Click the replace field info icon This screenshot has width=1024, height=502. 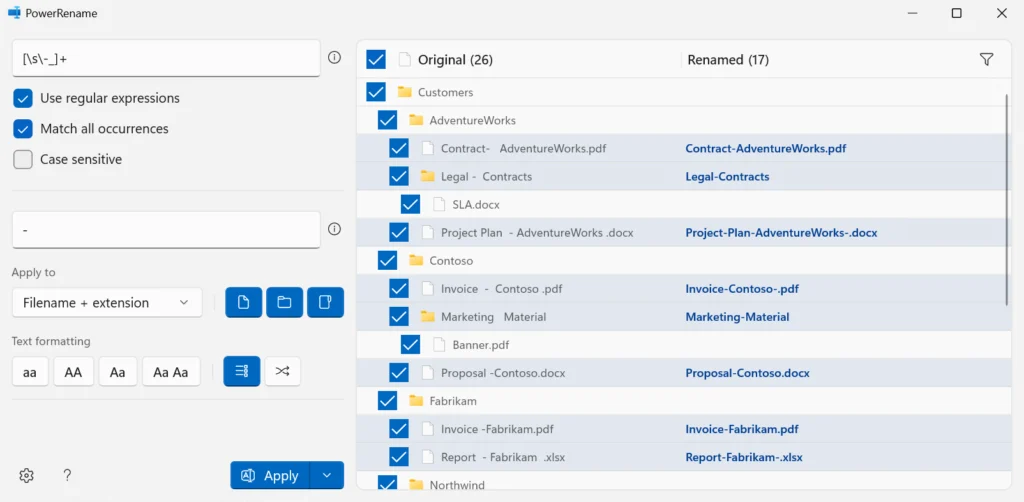(334, 229)
